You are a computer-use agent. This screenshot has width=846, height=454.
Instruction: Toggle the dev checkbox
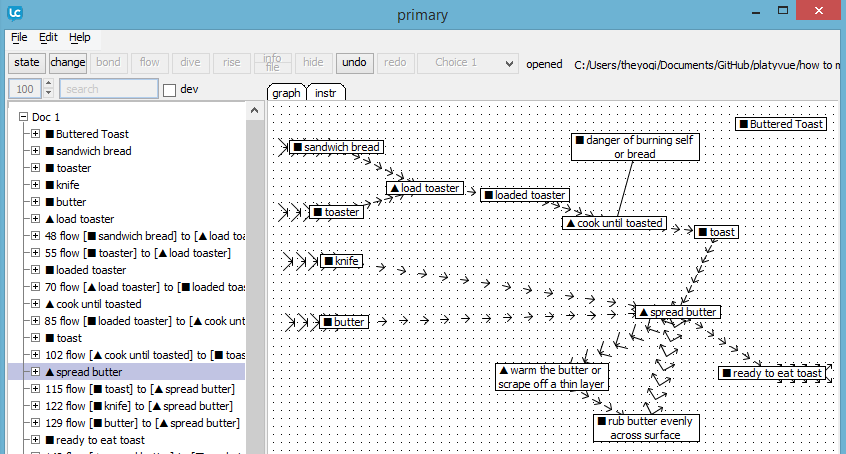click(x=169, y=90)
